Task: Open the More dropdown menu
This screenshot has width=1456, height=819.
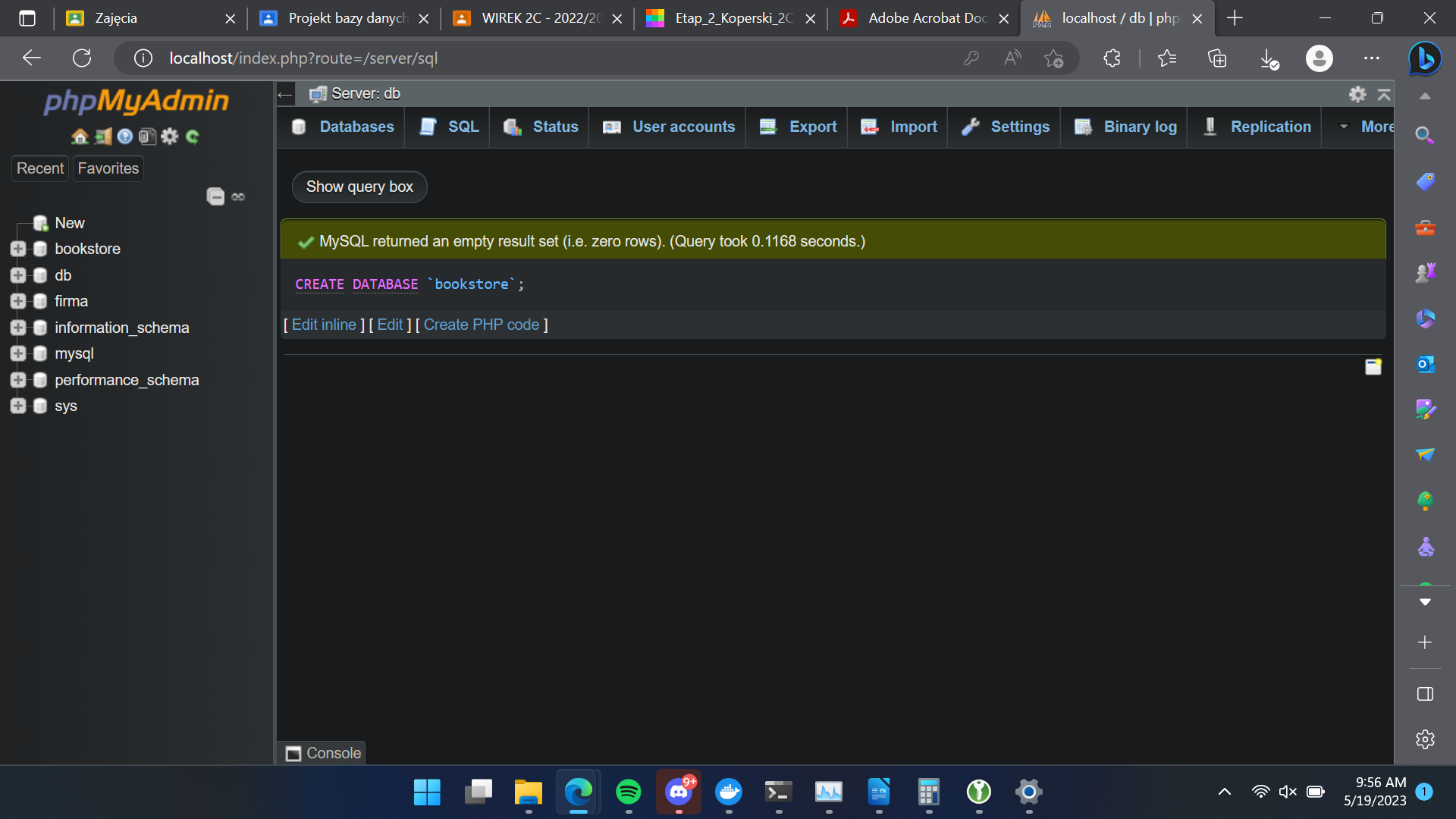Action: (1367, 127)
